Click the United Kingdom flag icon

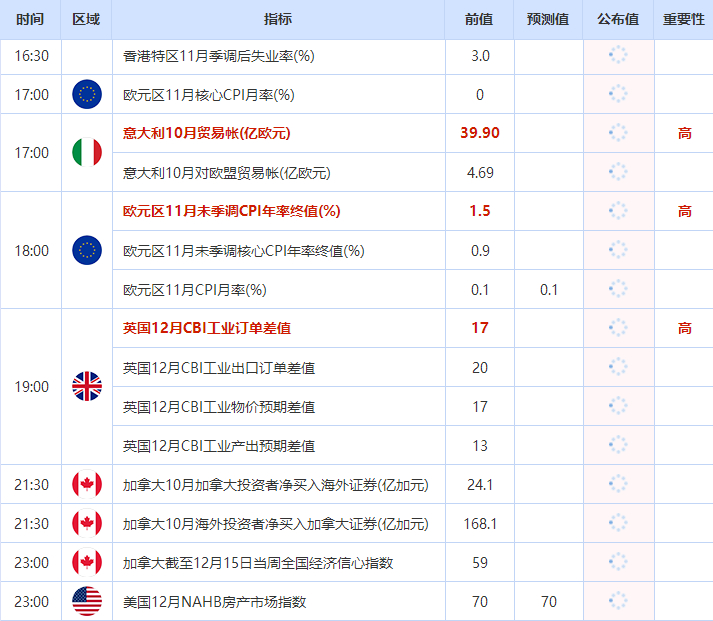point(87,386)
